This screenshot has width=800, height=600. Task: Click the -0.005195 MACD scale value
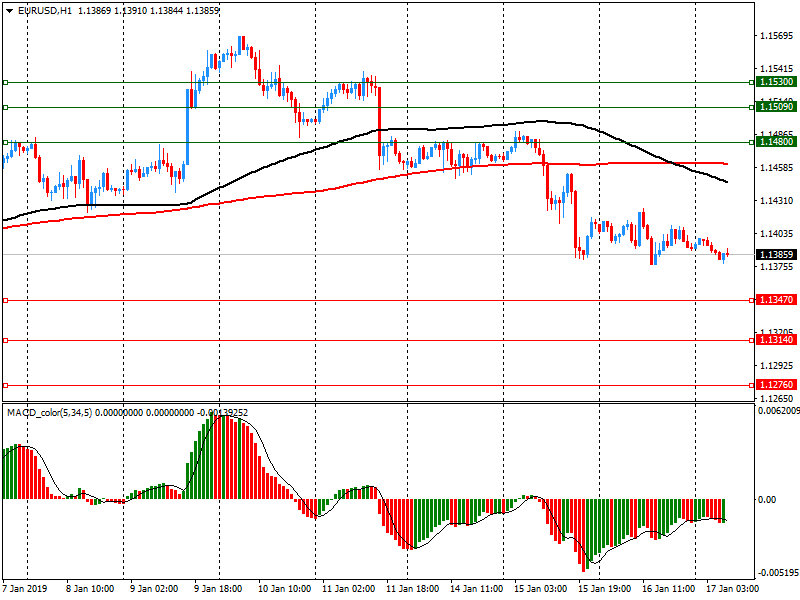[776, 573]
